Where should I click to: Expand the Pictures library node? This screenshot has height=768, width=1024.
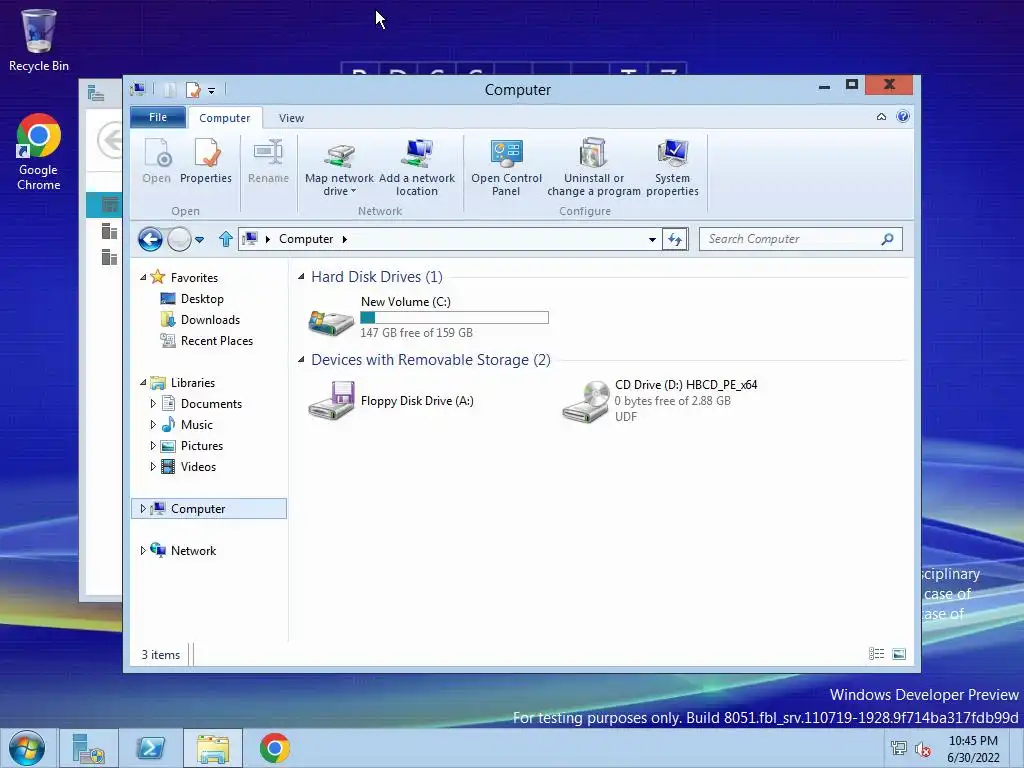[153, 445]
